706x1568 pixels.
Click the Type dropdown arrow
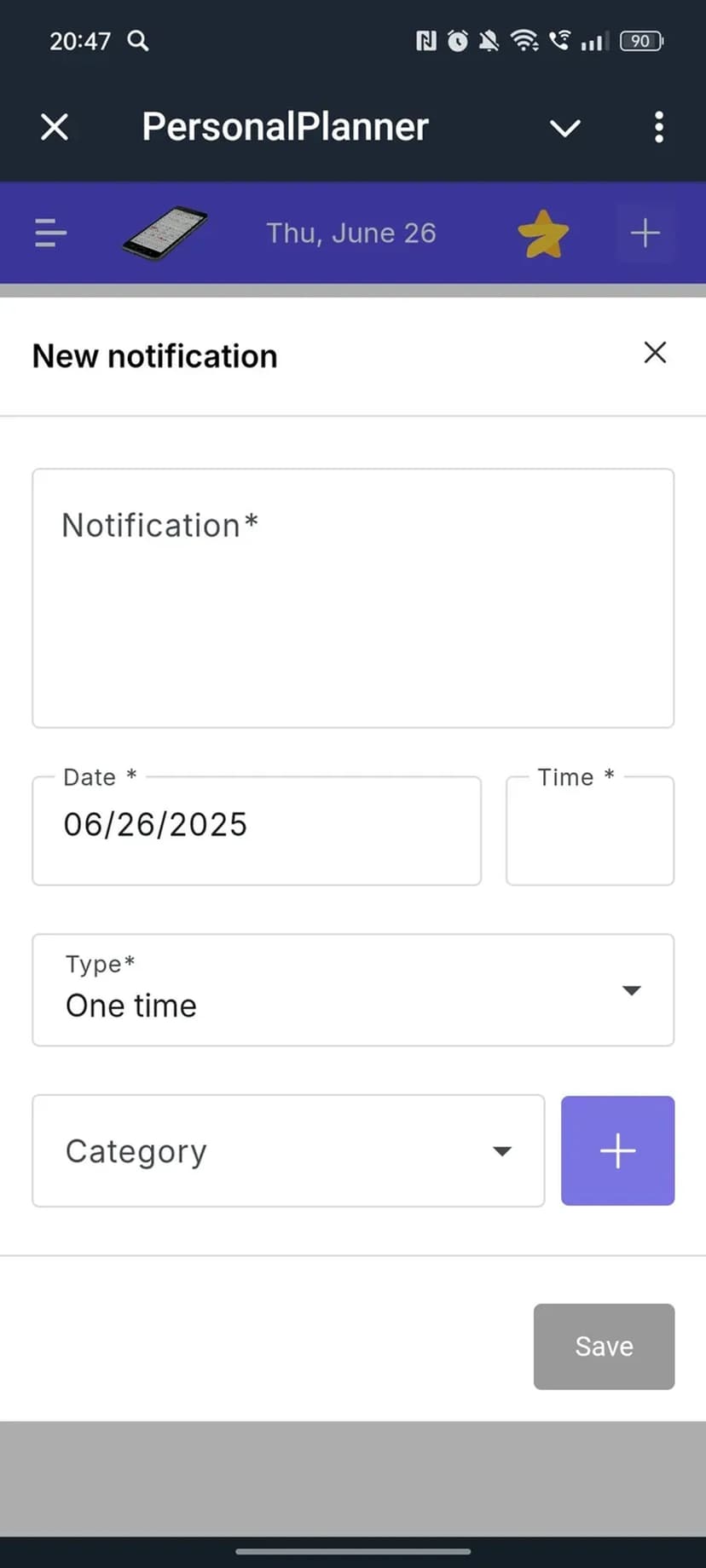pos(631,990)
